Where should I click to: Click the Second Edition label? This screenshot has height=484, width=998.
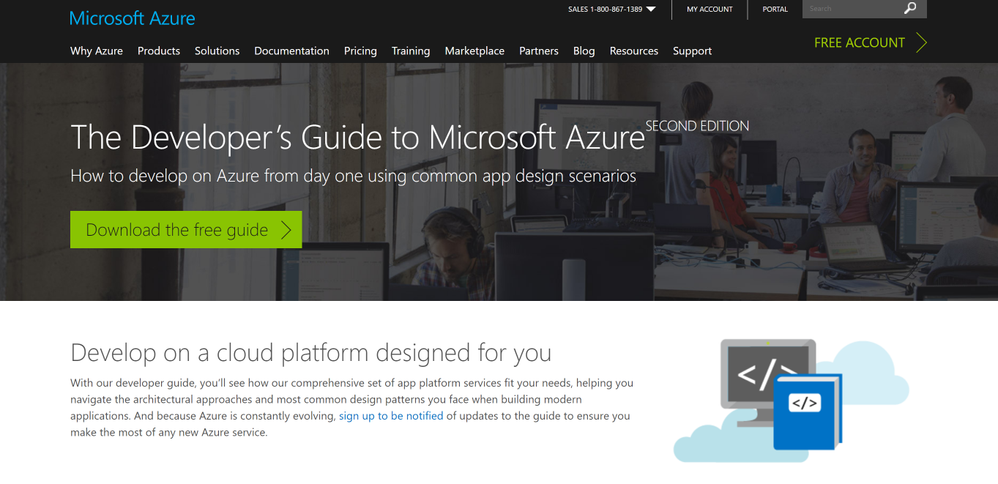point(697,126)
